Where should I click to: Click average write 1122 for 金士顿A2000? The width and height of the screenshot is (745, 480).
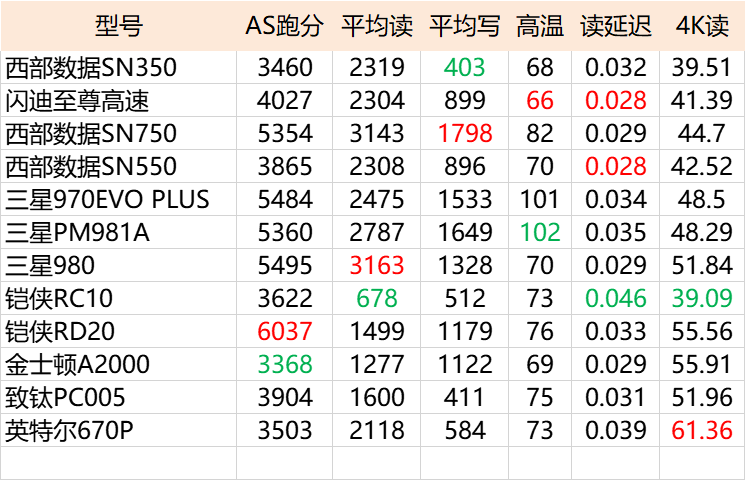(x=465, y=365)
